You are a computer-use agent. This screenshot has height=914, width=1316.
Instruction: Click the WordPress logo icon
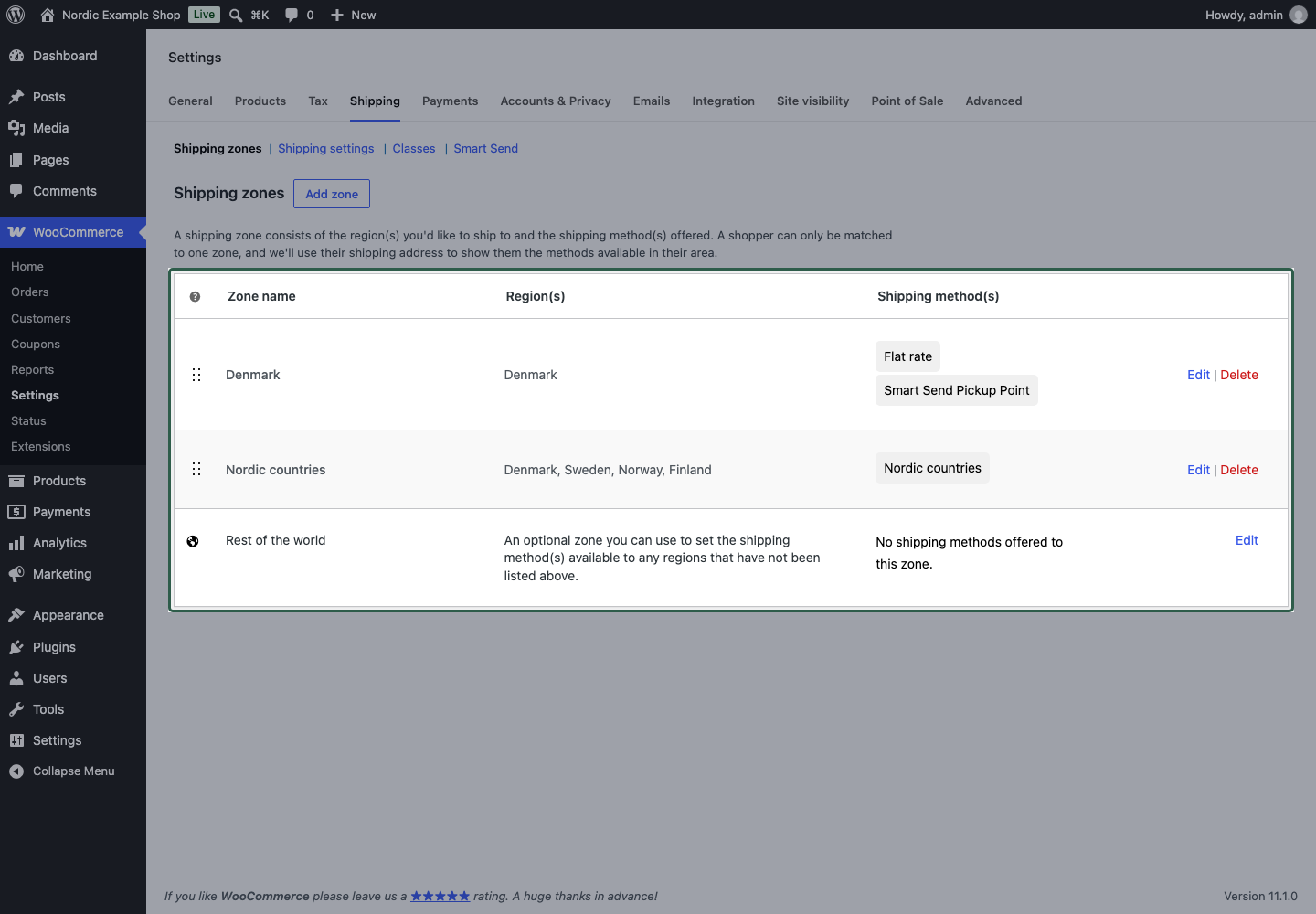[x=16, y=15]
